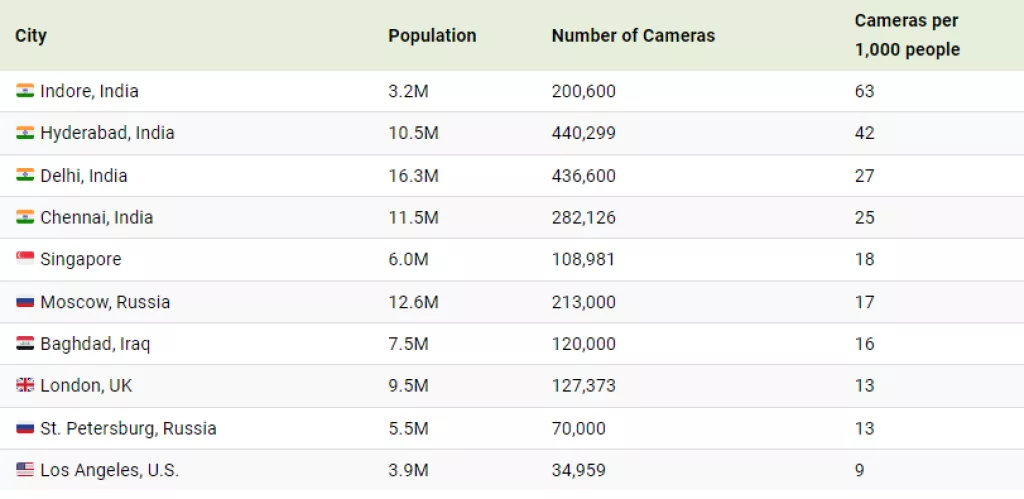Click Indore's 63 cameras per 1,000 value
The width and height of the screenshot is (1024, 499).
coord(864,91)
